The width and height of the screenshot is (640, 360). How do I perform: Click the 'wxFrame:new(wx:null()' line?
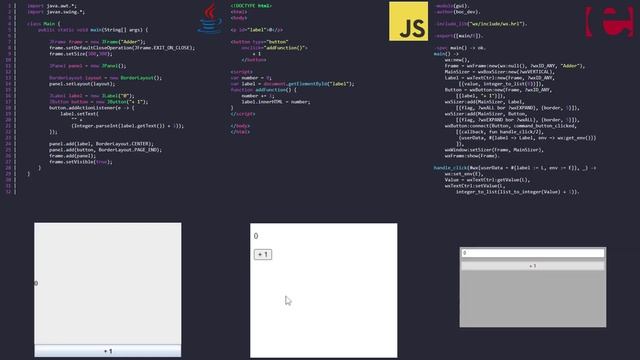click(x=515, y=66)
